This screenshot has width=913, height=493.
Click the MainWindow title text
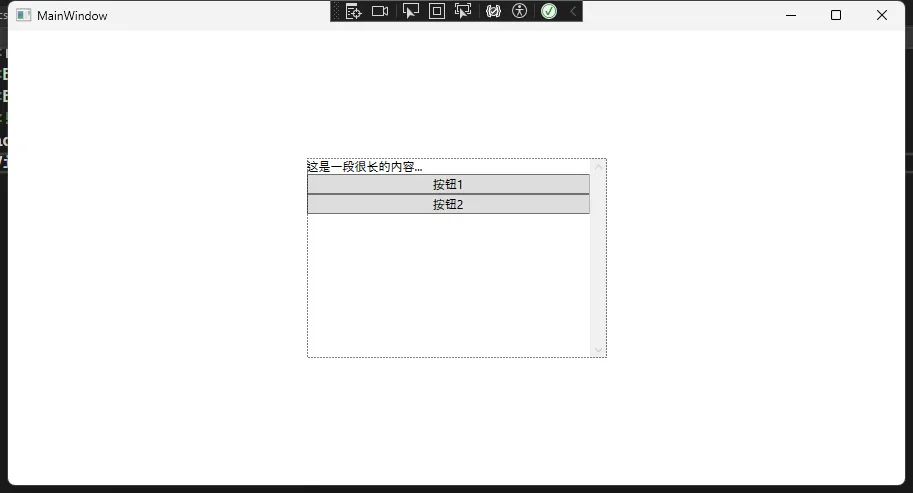[72, 16]
